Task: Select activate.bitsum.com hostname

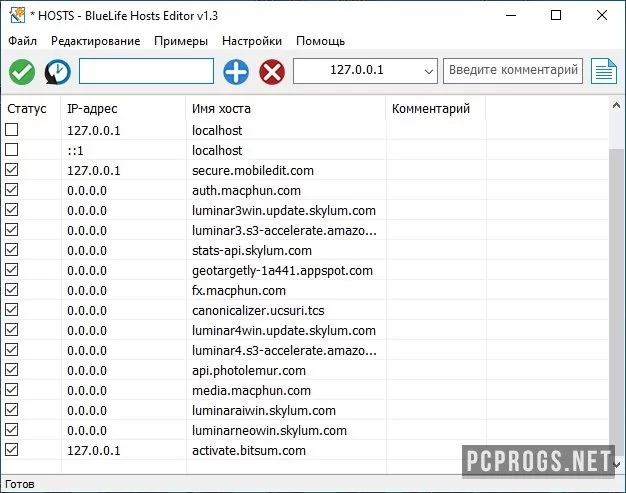Action: [249, 450]
